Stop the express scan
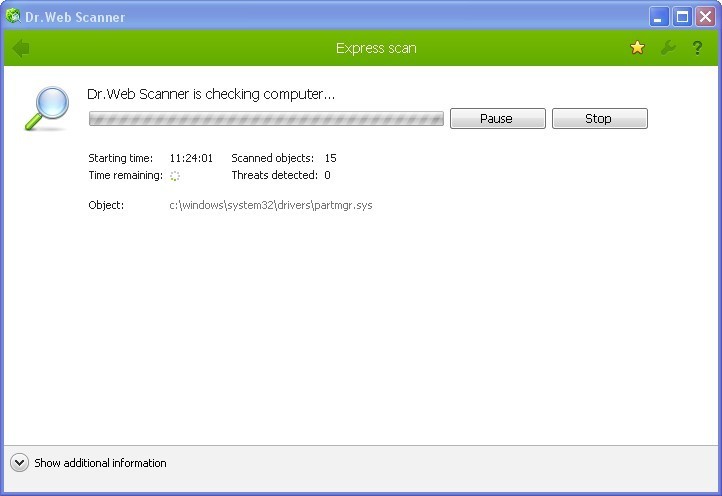Screen dimensions: 722x496 click(x=599, y=119)
